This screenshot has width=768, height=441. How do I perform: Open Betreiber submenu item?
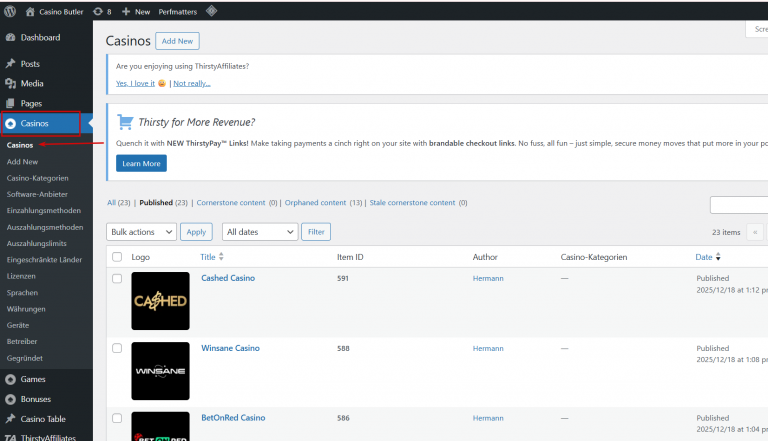click(x=22, y=342)
